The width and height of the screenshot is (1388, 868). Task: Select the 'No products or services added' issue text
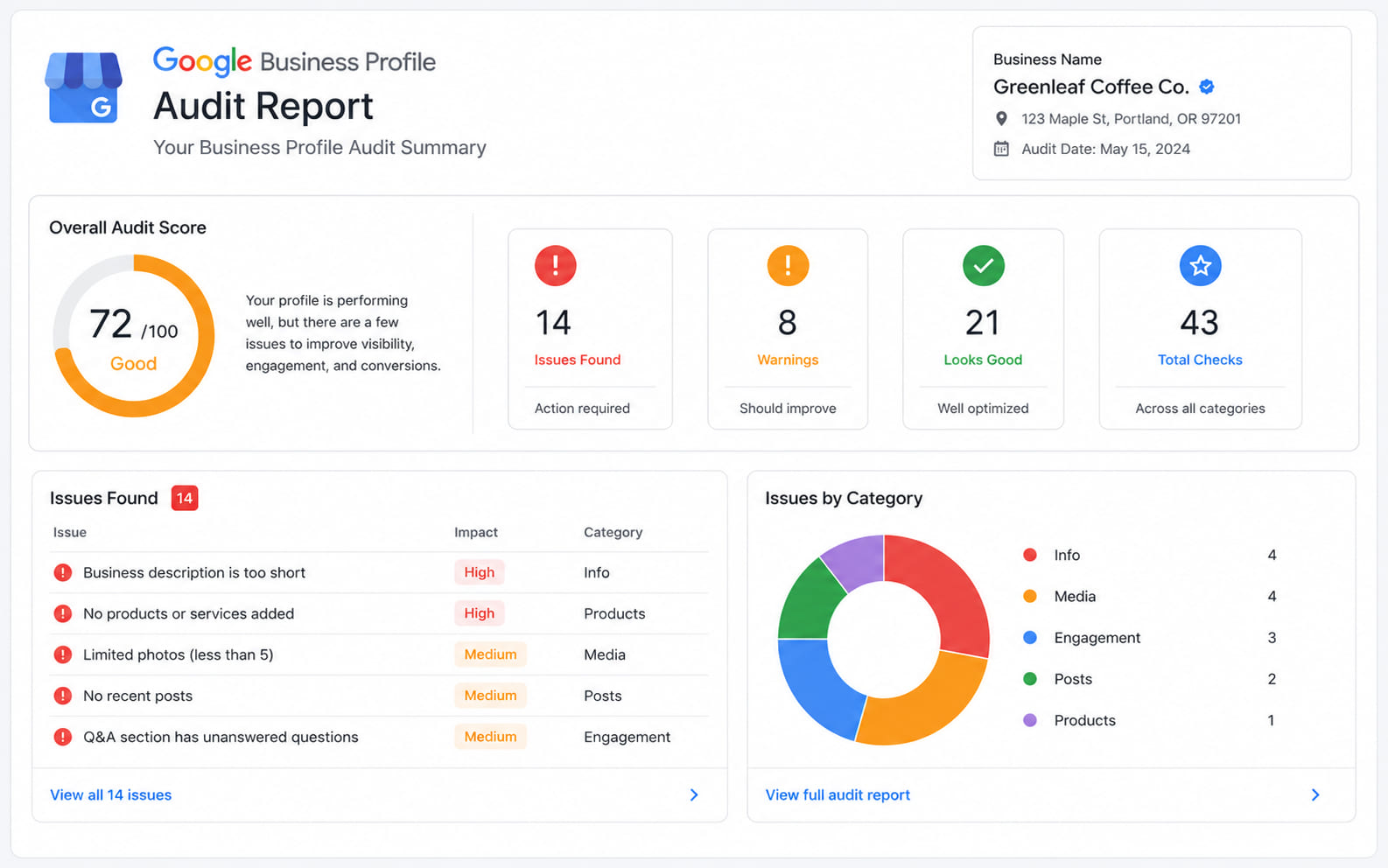pyautogui.click(x=189, y=613)
